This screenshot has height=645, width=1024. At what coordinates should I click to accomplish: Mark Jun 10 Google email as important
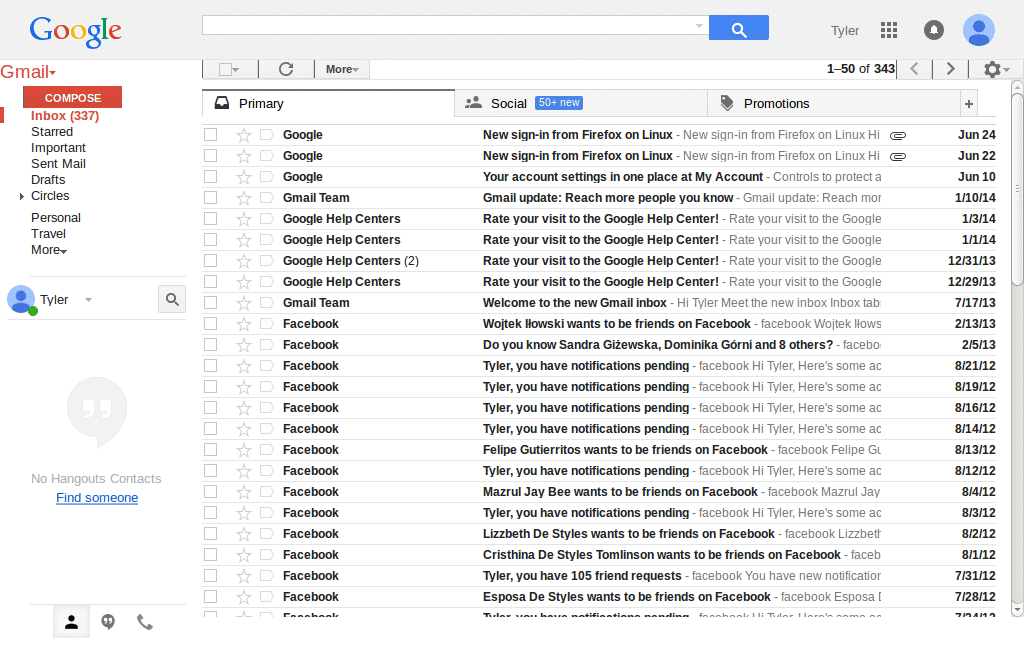(266, 177)
